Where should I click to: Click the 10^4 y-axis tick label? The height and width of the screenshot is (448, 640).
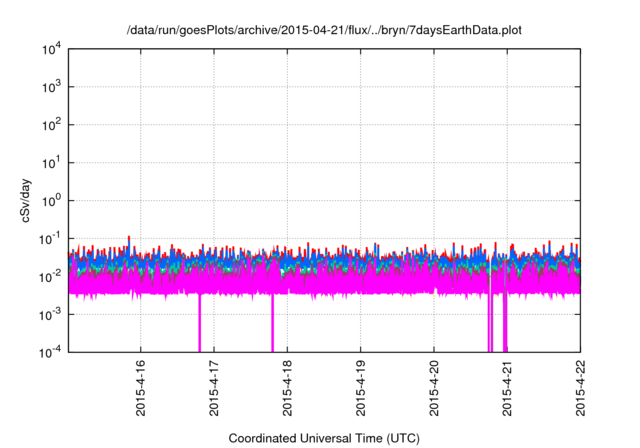pos(51,49)
